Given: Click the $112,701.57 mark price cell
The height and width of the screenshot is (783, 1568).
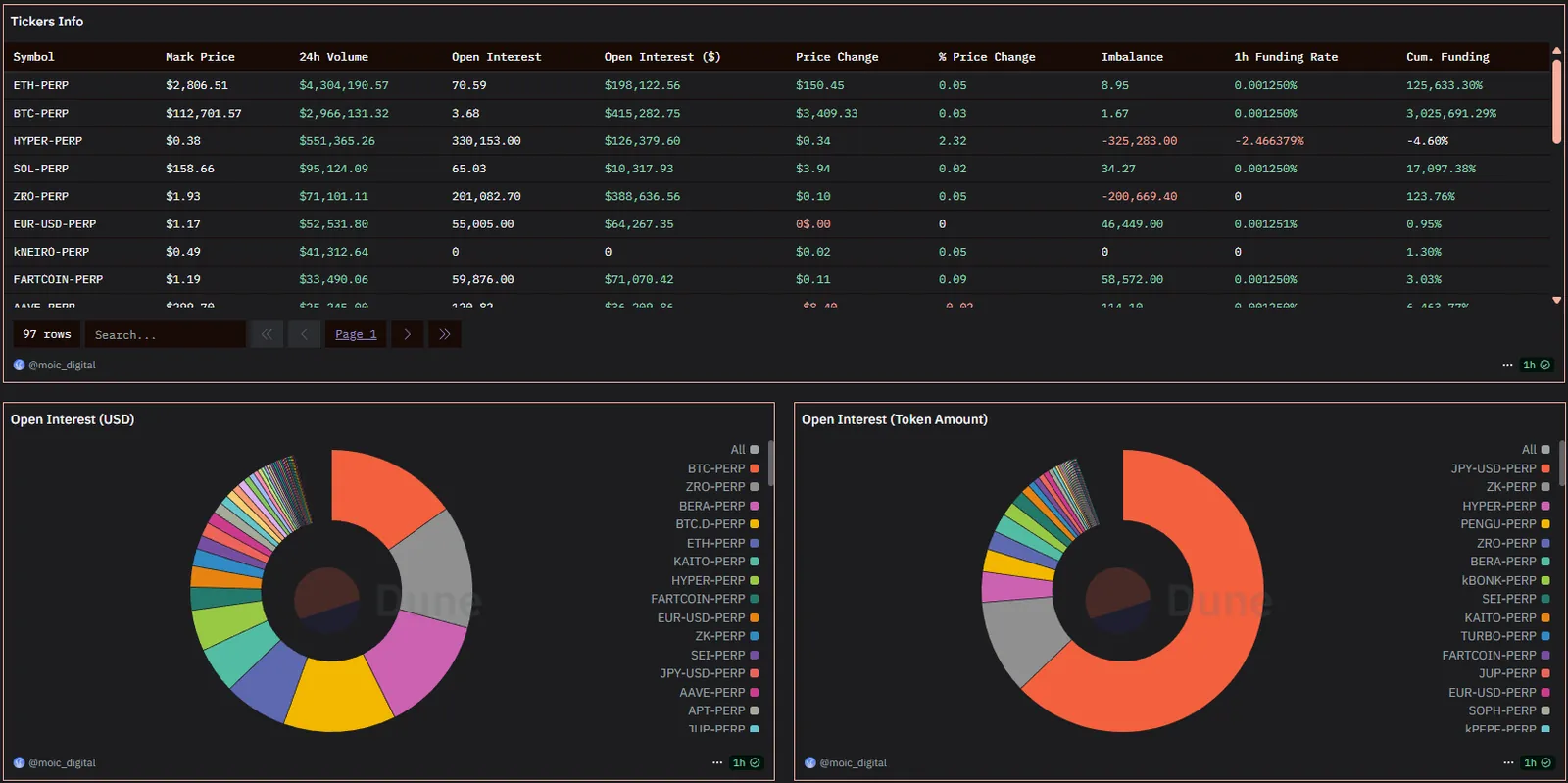Looking at the screenshot, I should click(204, 113).
